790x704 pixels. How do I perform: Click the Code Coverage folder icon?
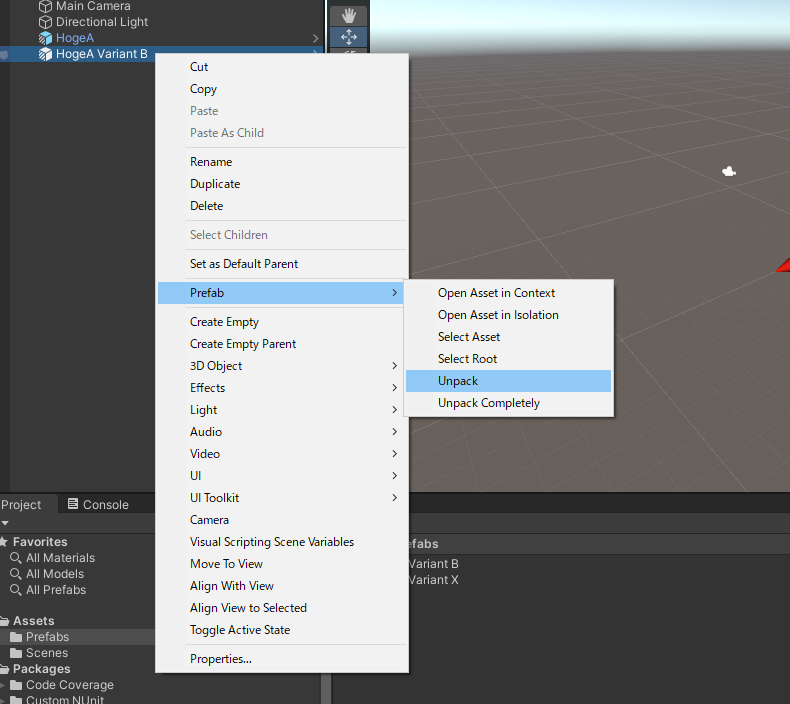tap(16, 685)
